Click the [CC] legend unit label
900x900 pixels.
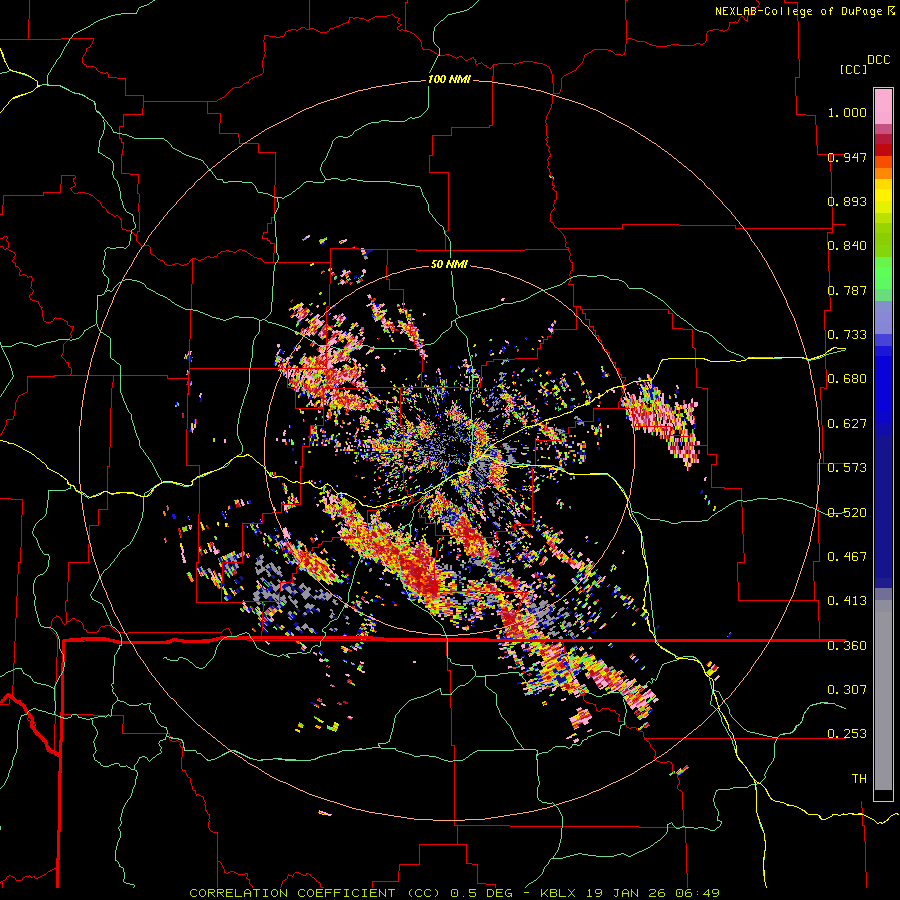tap(853, 69)
